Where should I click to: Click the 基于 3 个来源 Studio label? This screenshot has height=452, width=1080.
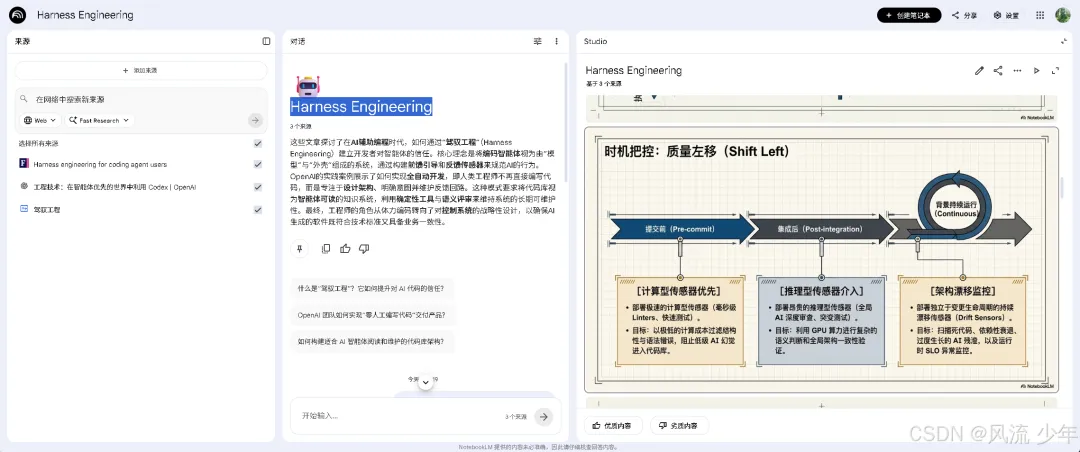[x=604, y=83]
